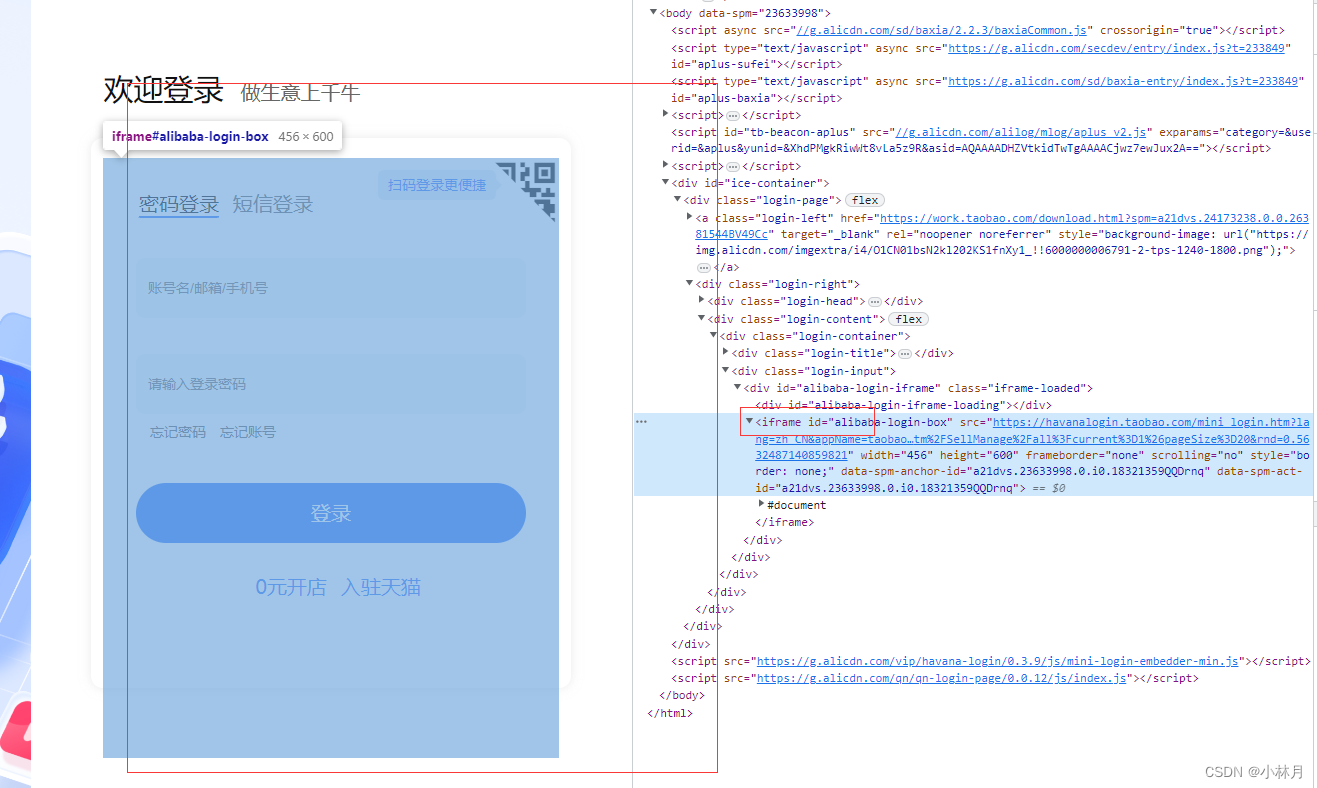Click the 忘记密码 link
The height and width of the screenshot is (788, 1317).
(178, 432)
